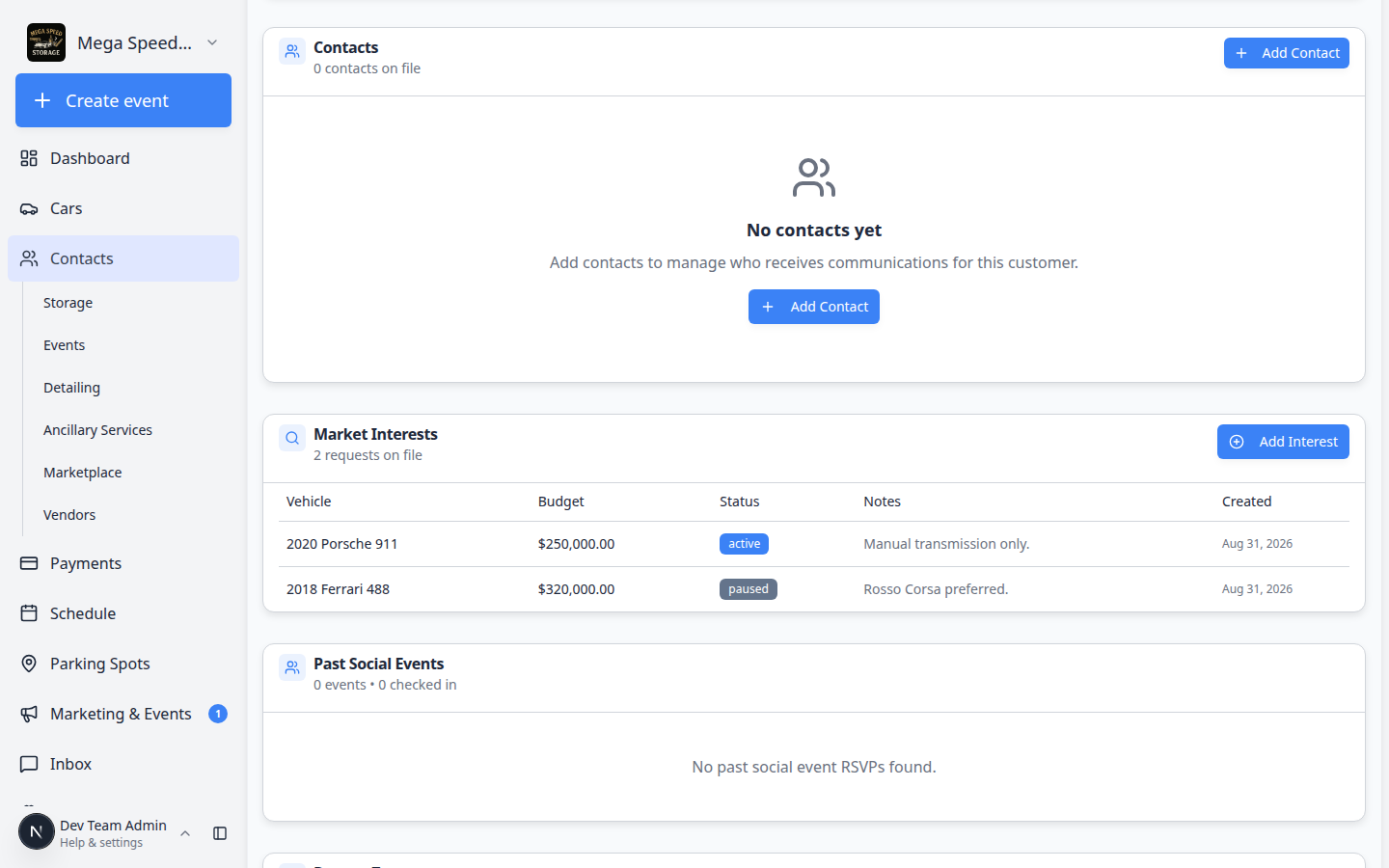Open Vendors in the sidebar
The width and height of the screenshot is (1389, 868).
click(69, 515)
